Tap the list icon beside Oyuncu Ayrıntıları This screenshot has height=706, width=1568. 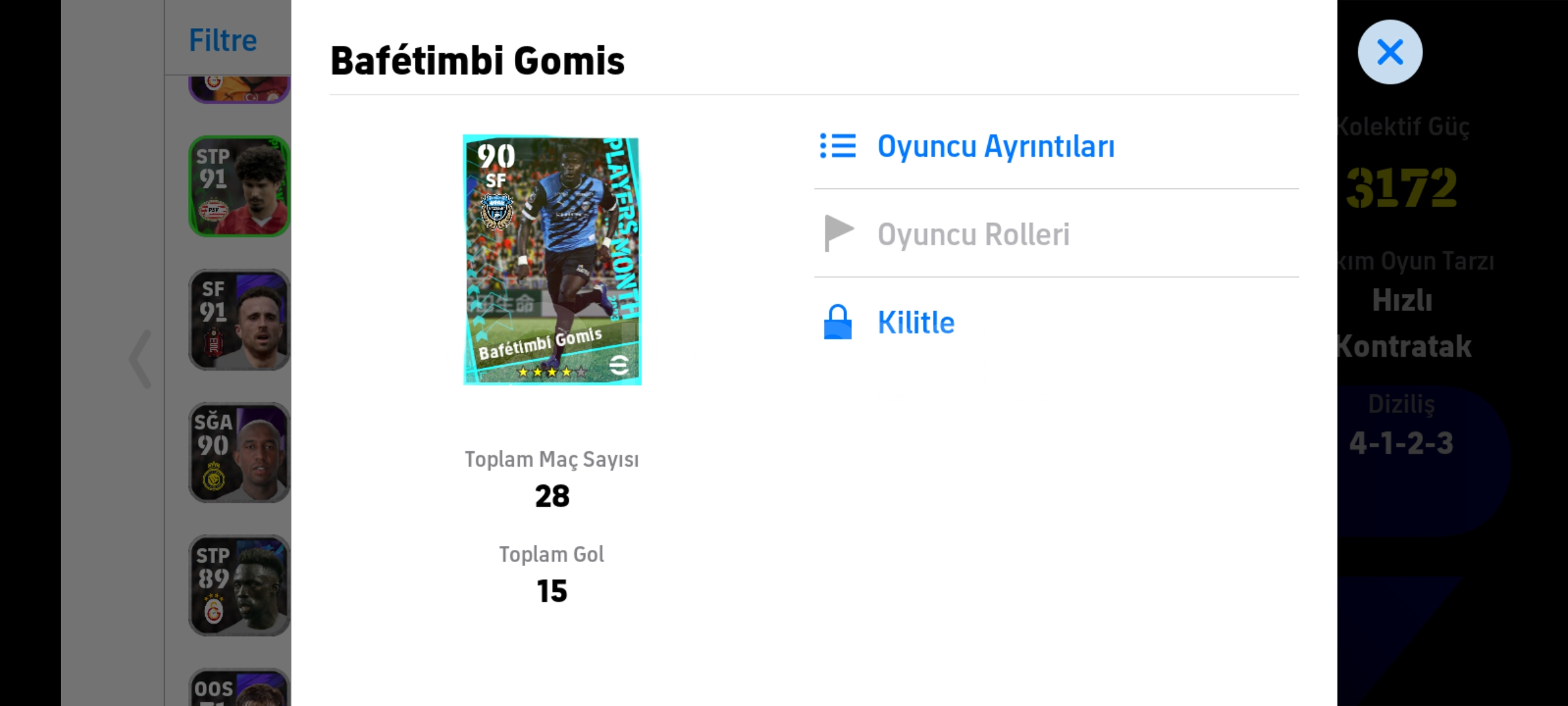(x=838, y=146)
